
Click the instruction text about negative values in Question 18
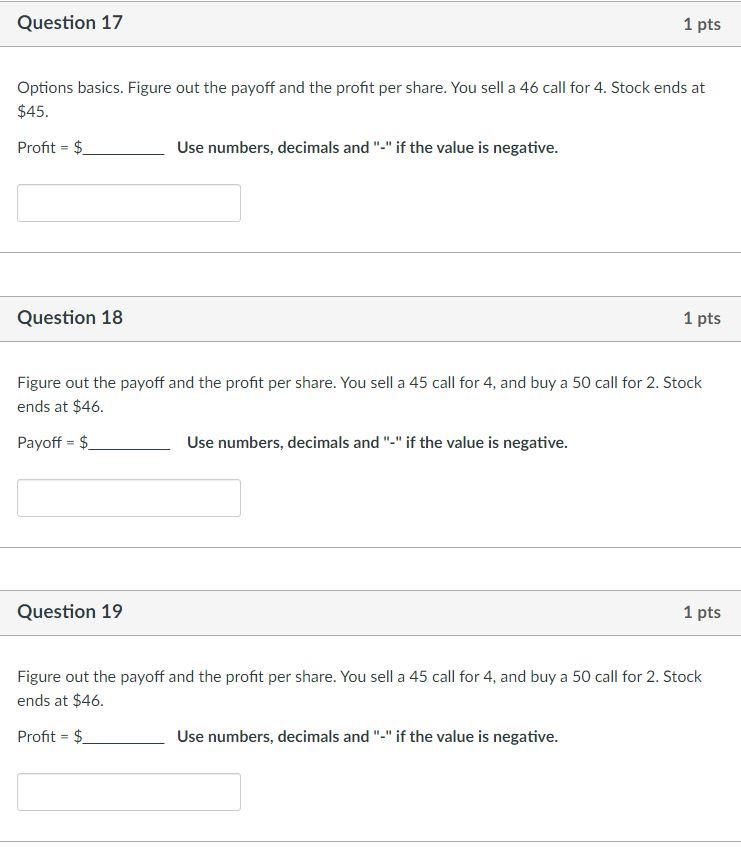377,441
